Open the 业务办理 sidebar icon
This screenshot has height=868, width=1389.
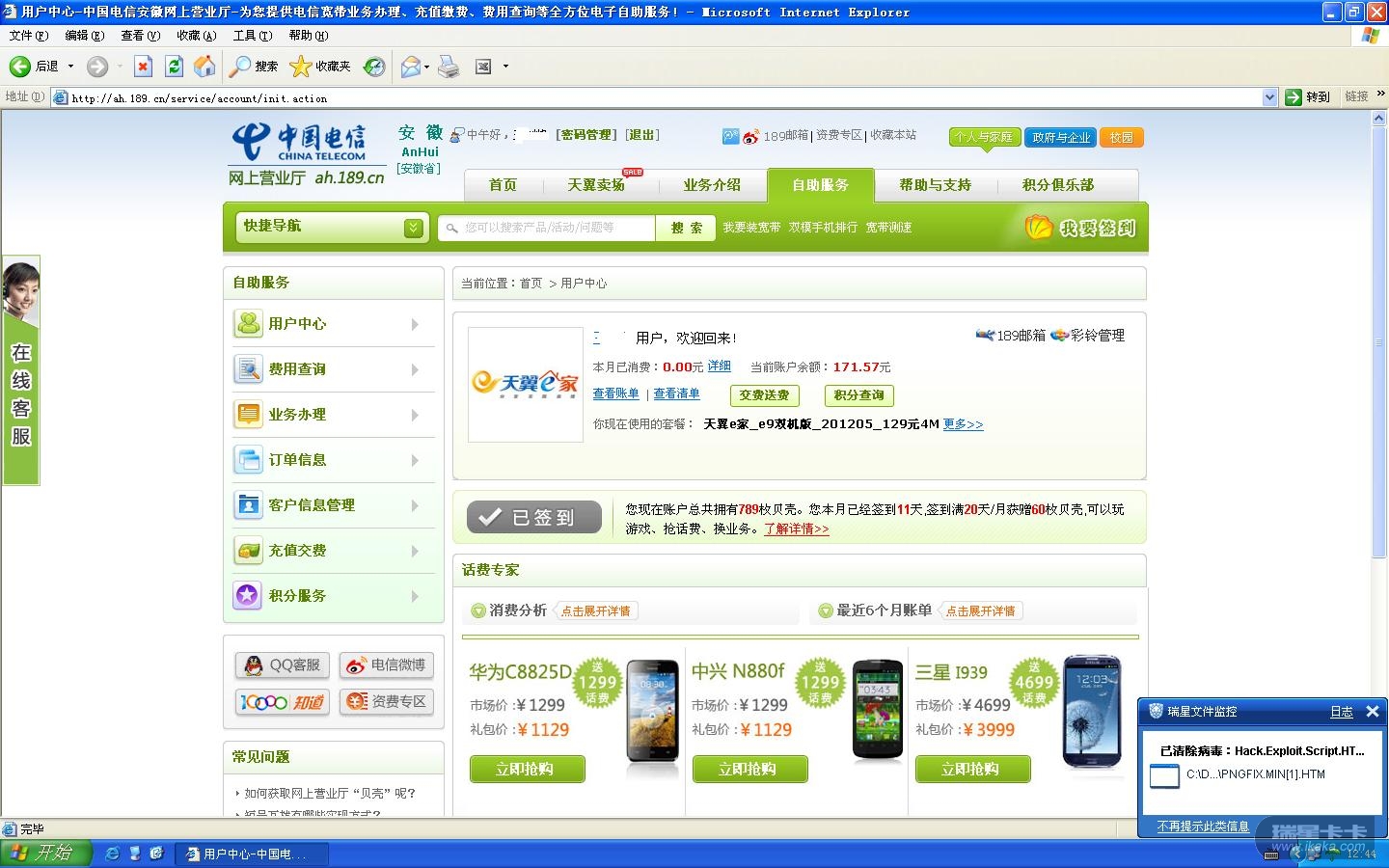click(x=249, y=415)
